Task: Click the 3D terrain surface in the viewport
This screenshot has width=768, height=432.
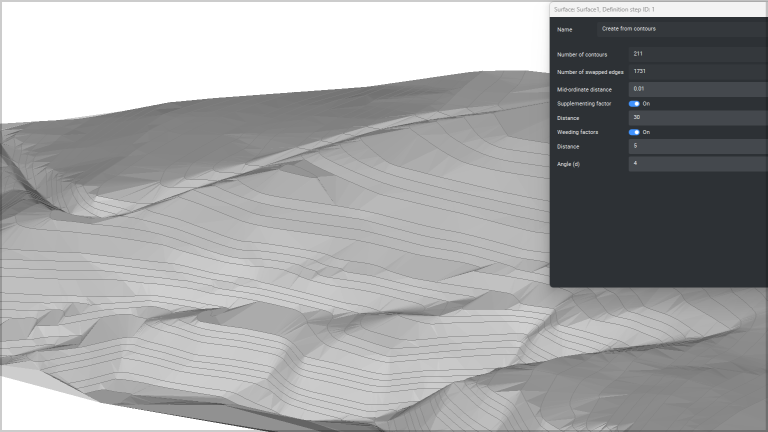Action: [x=274, y=255]
